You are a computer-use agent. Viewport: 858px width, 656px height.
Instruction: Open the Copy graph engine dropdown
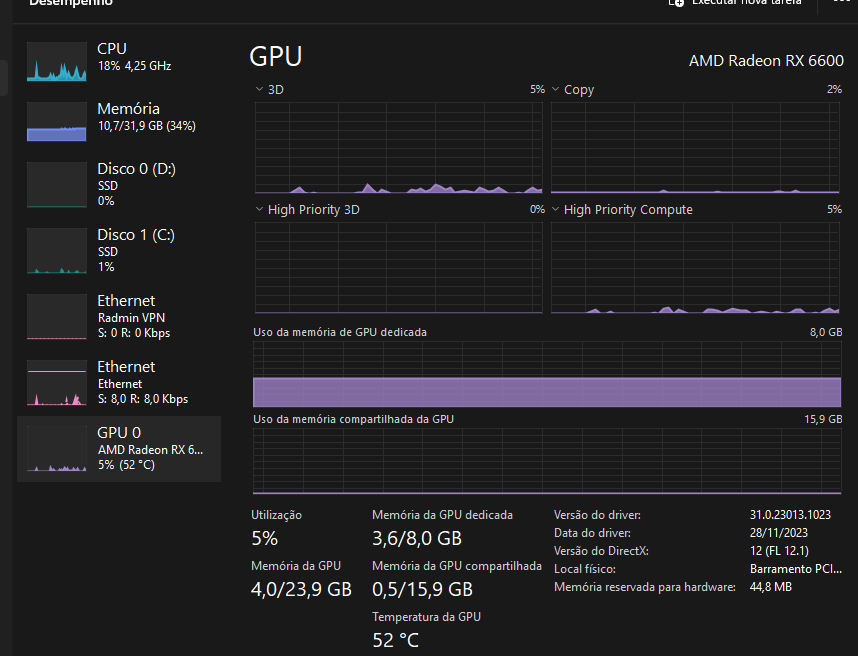click(x=555, y=89)
